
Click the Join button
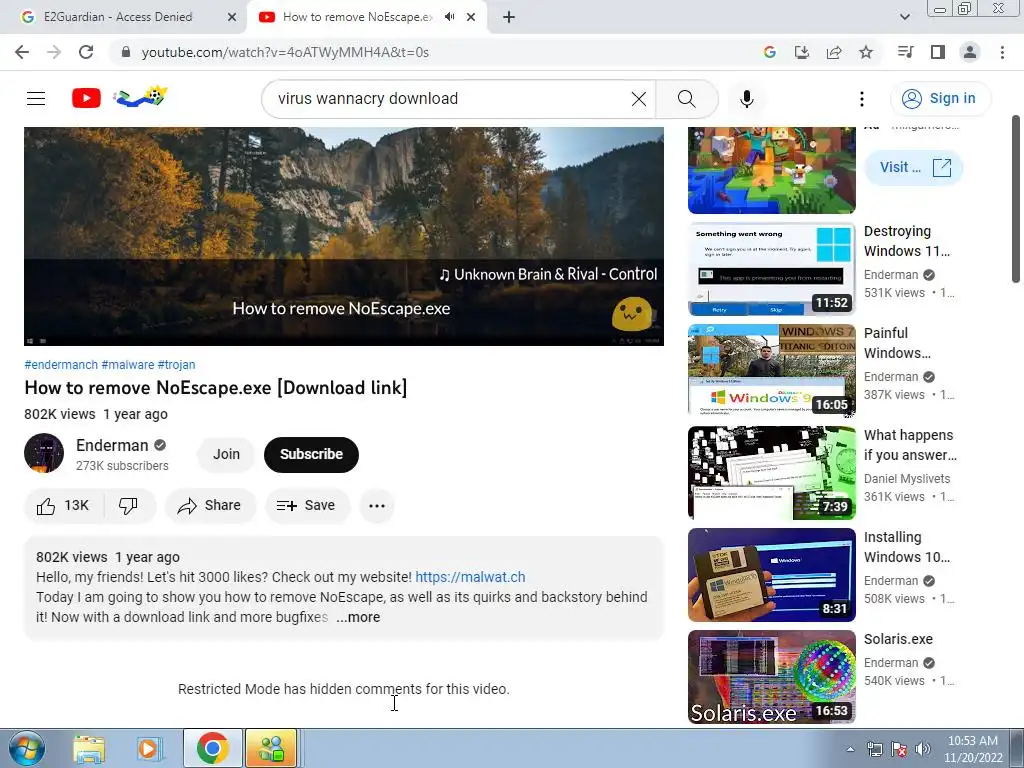coord(226,455)
